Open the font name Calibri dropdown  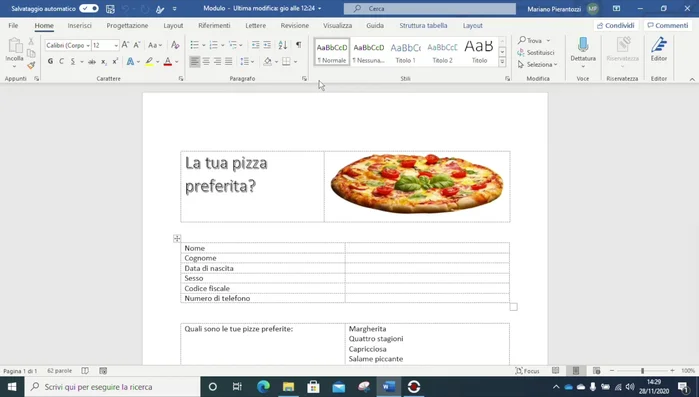click(88, 45)
